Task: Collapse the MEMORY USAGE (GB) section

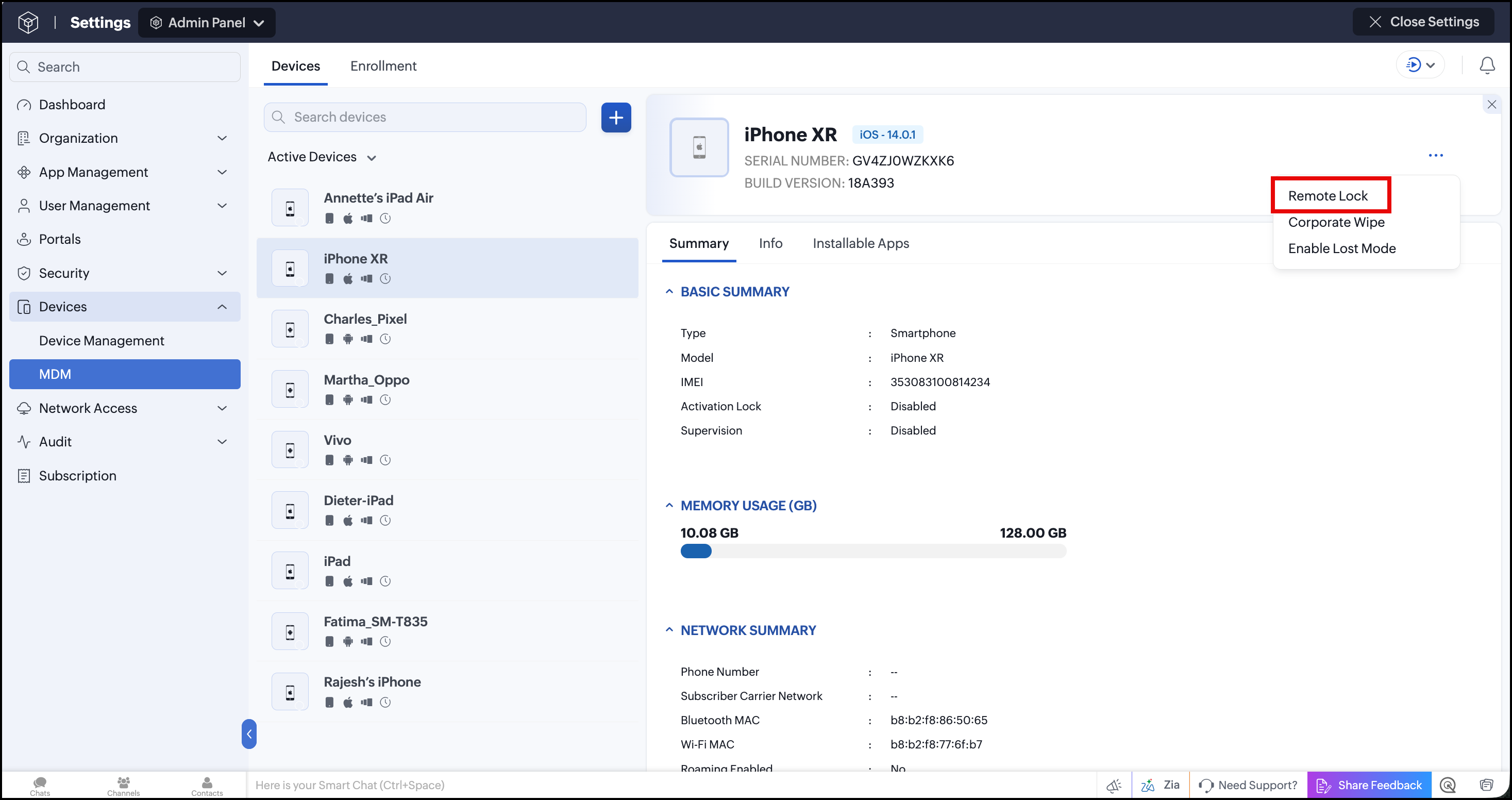Action: 668,505
